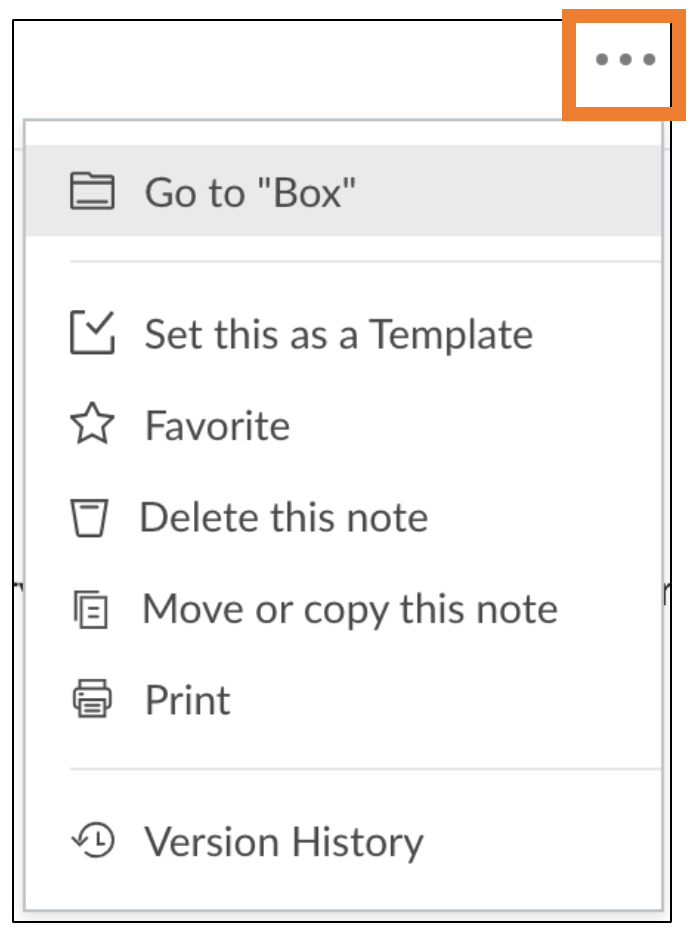The image size is (692, 936).
Task: Click the clock icon for Version History
Action: (92, 841)
